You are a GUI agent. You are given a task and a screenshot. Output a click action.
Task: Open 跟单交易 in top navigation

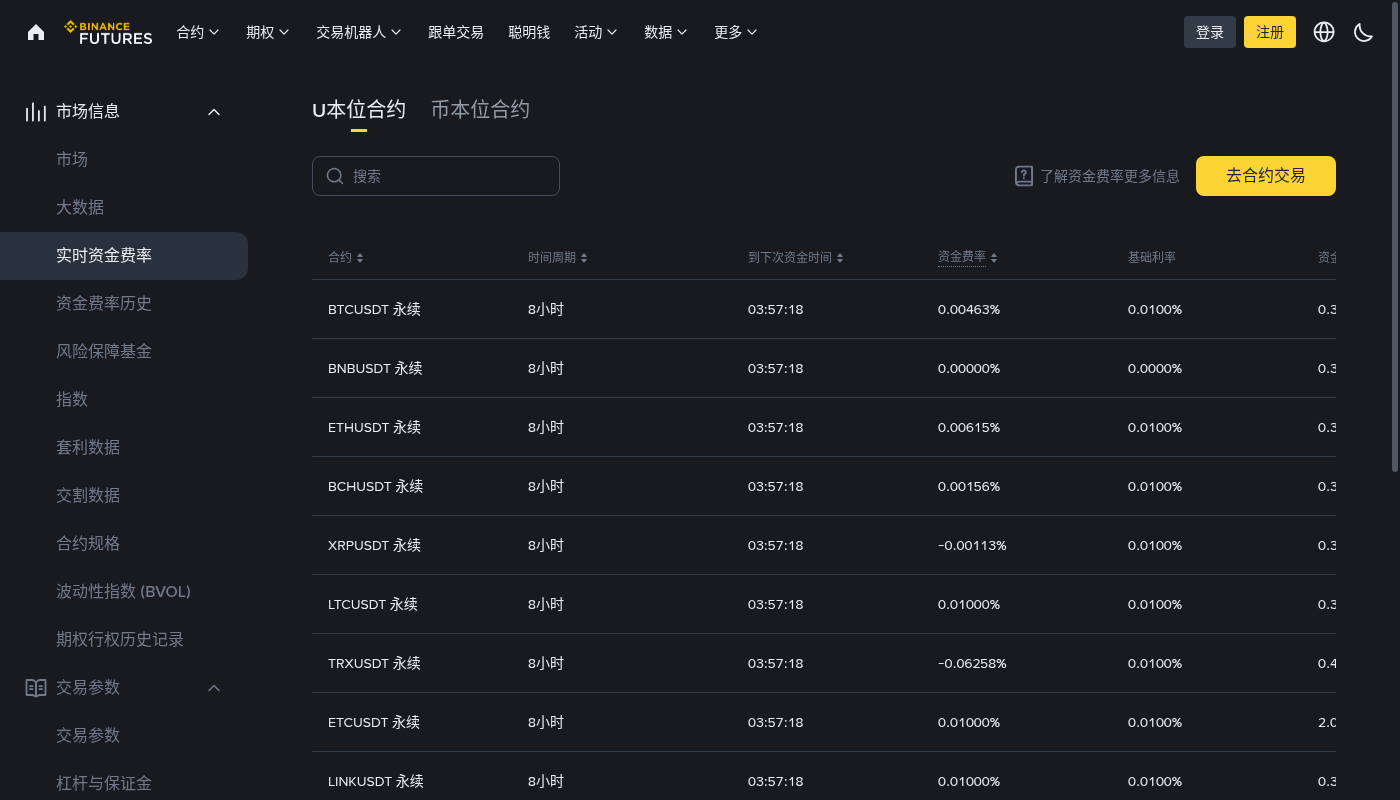[456, 32]
